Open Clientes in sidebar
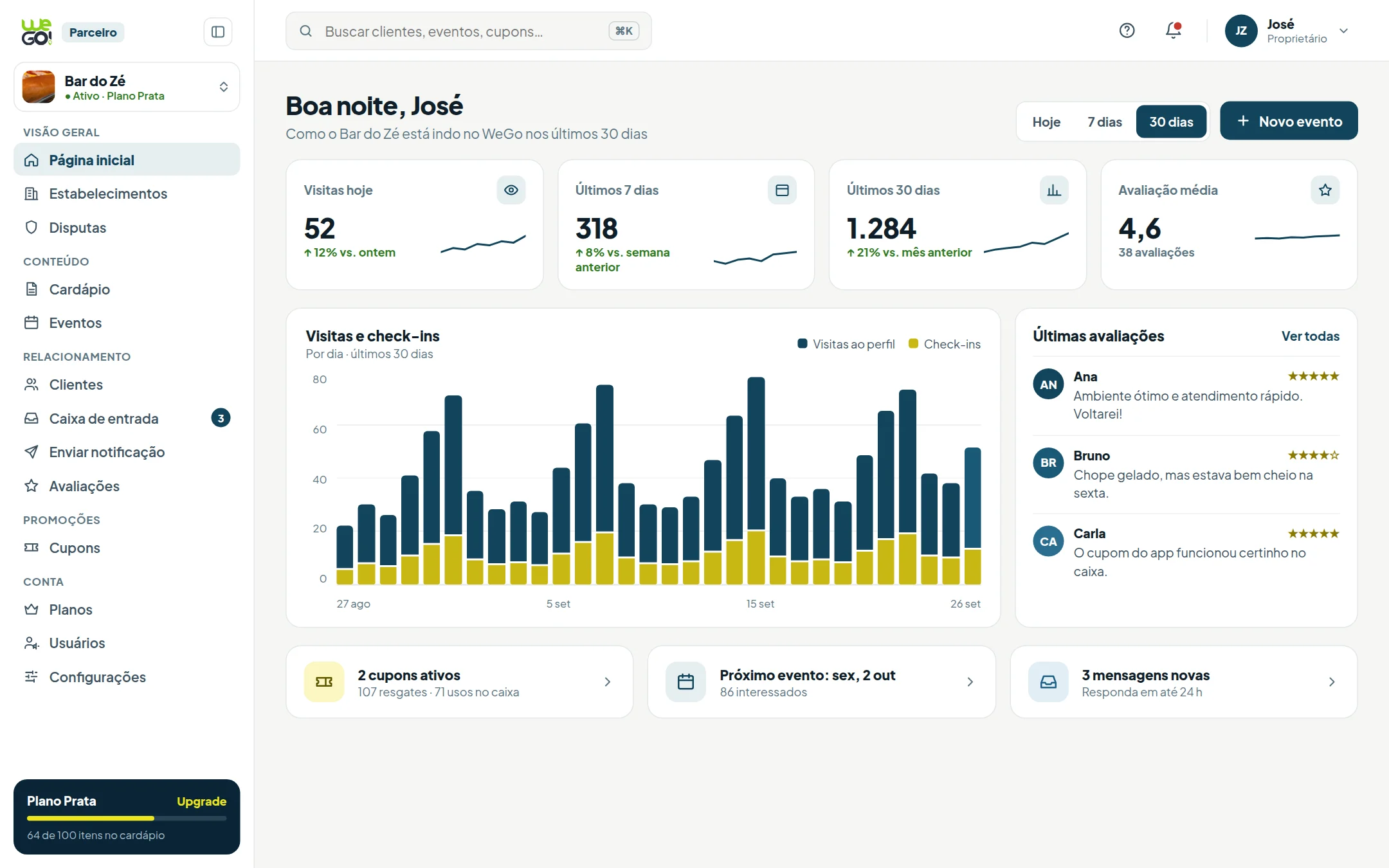This screenshot has height=868, width=1389. point(127,384)
